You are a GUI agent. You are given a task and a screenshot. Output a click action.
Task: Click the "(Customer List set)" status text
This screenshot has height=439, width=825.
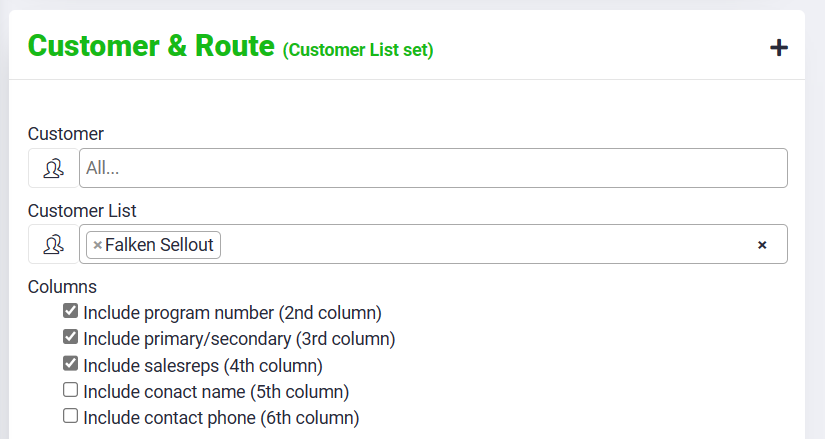[358, 50]
